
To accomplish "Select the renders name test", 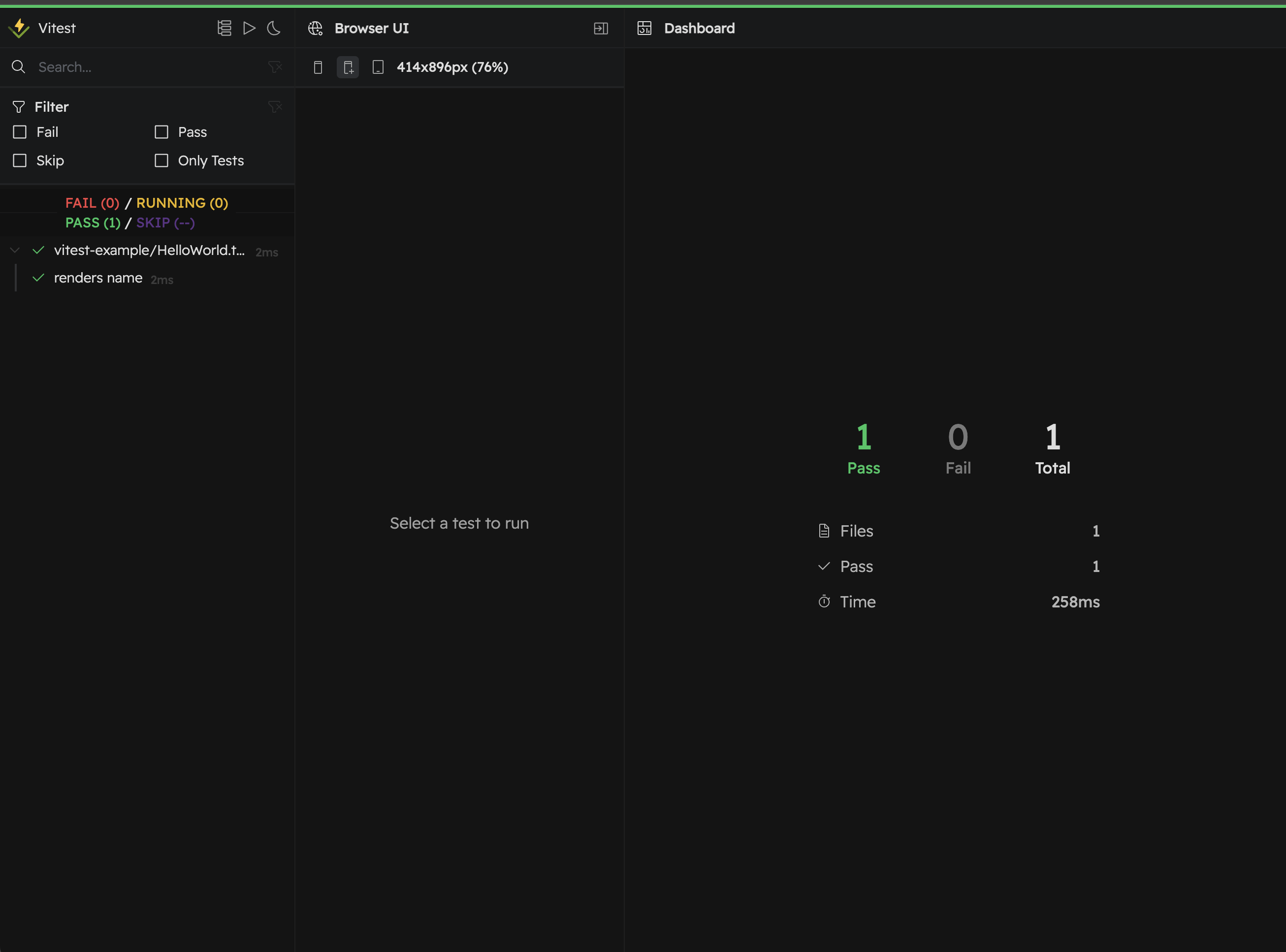I will click(98, 278).
